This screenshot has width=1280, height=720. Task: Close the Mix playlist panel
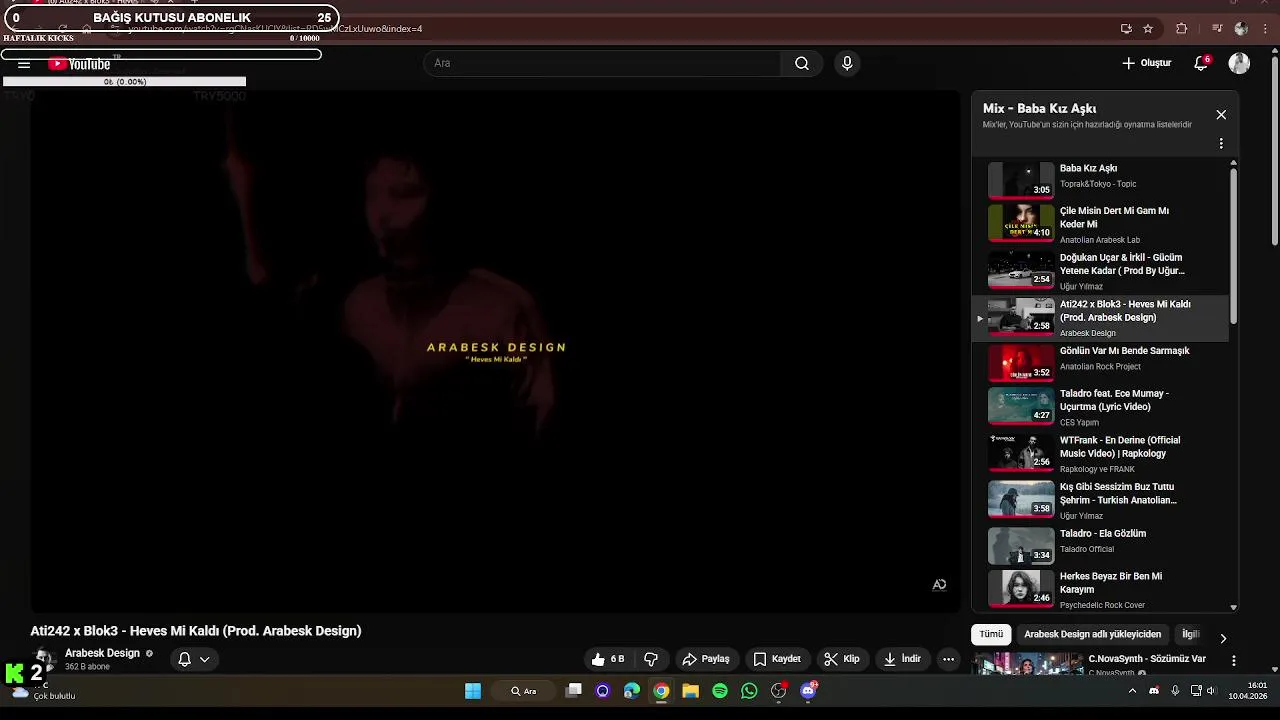click(1221, 115)
